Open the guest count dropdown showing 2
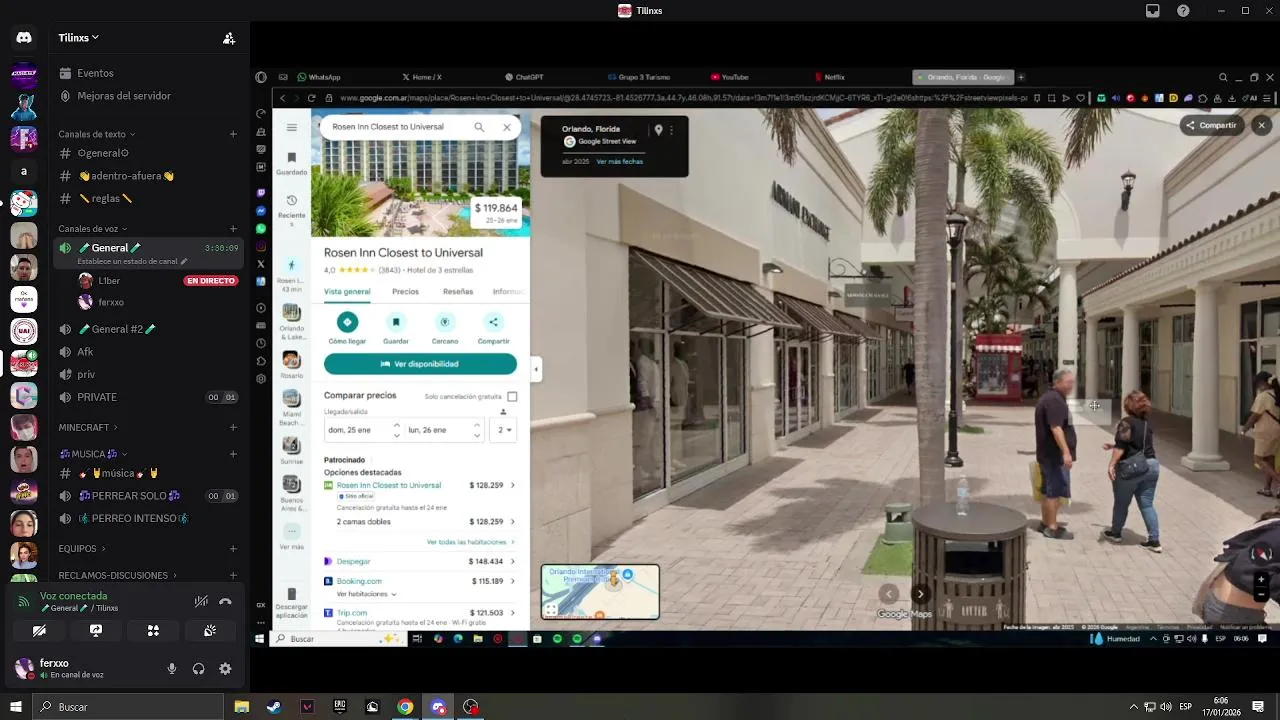This screenshot has height=720, width=1280. [x=505, y=430]
